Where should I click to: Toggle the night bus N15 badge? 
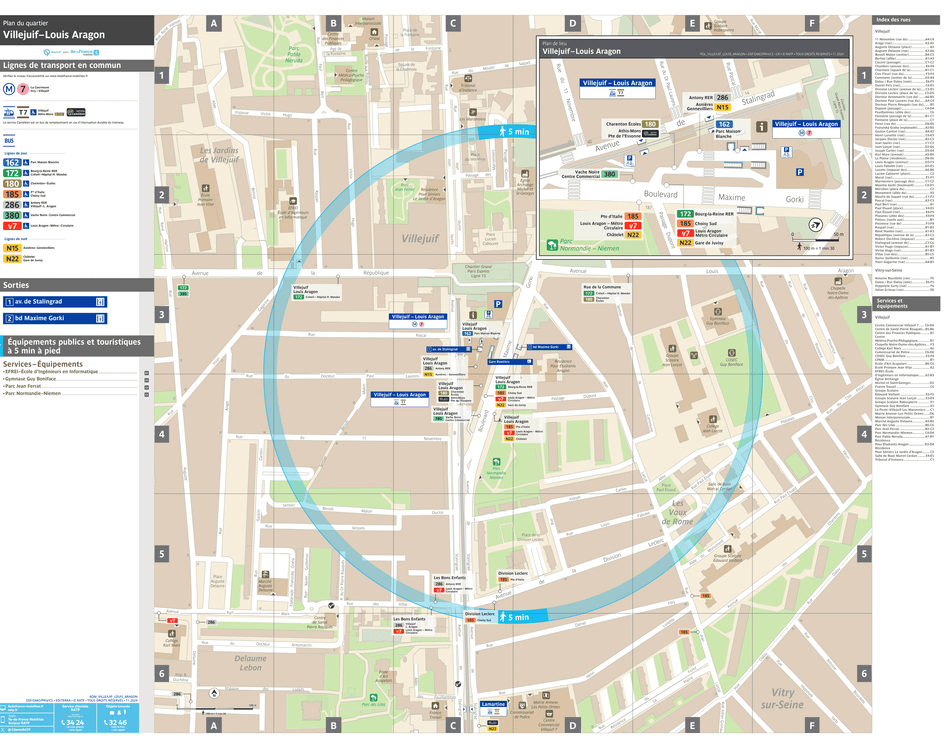tap(12, 246)
